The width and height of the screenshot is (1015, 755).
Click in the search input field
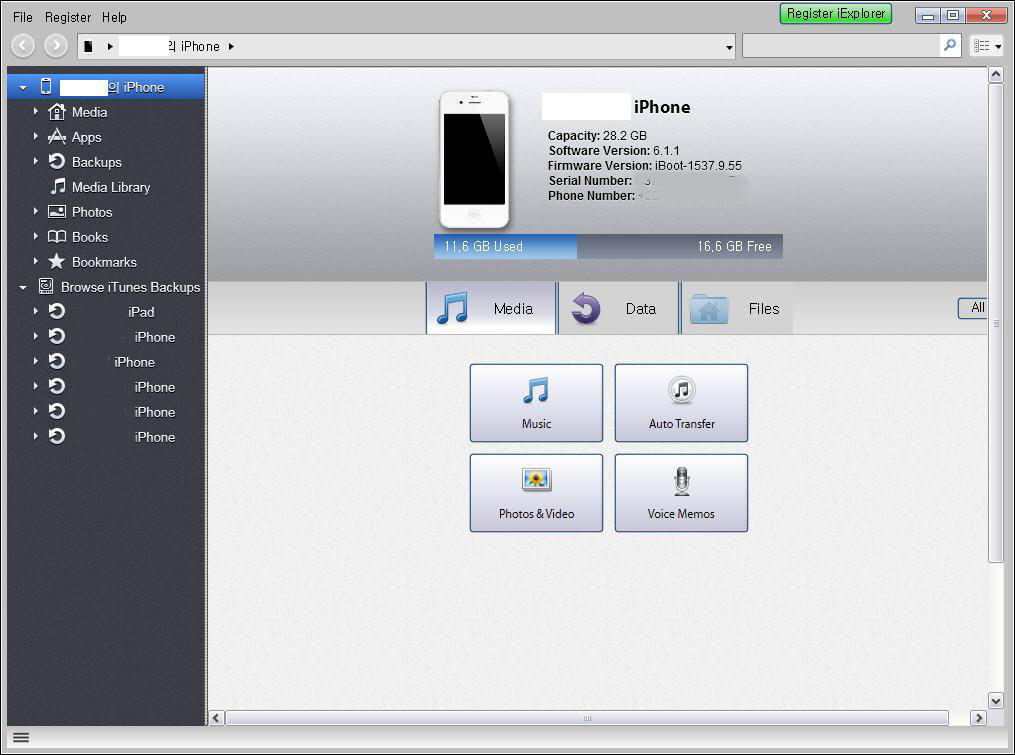coord(841,45)
